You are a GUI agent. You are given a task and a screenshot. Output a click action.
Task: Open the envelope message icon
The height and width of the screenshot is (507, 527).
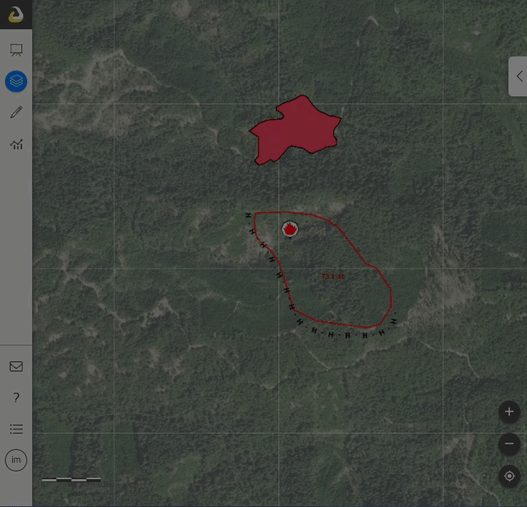16,366
